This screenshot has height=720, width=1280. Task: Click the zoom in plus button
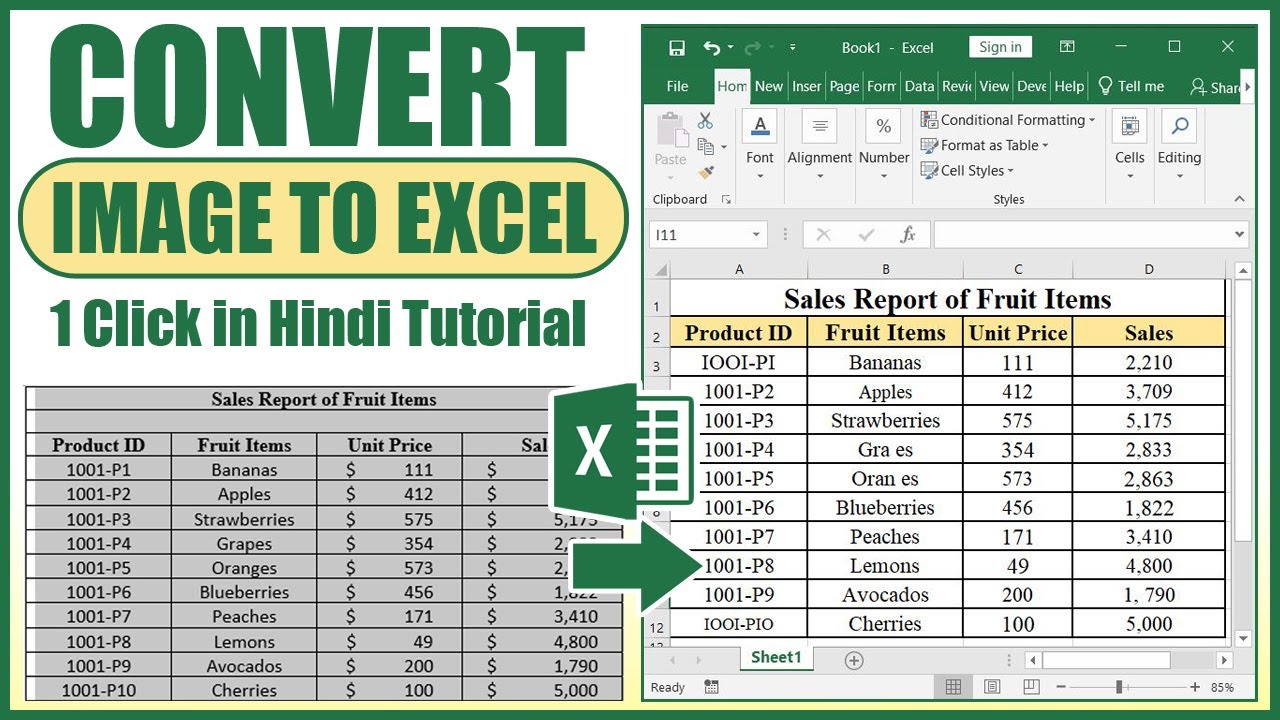(x=1195, y=687)
